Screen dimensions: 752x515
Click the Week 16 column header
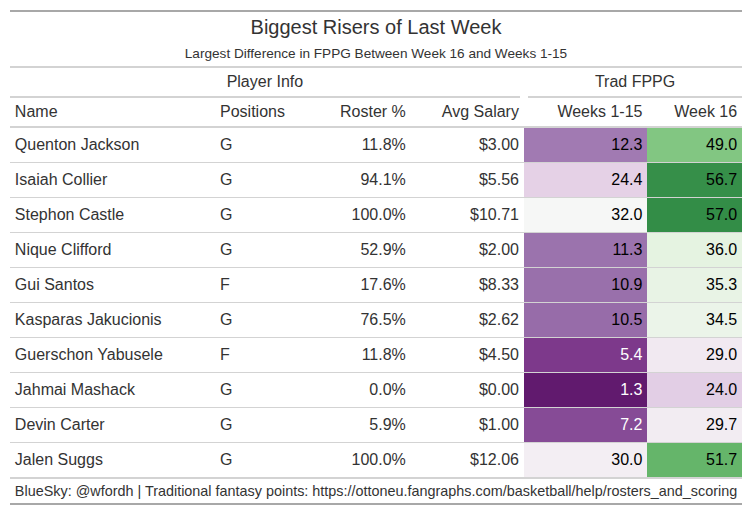[x=705, y=112]
